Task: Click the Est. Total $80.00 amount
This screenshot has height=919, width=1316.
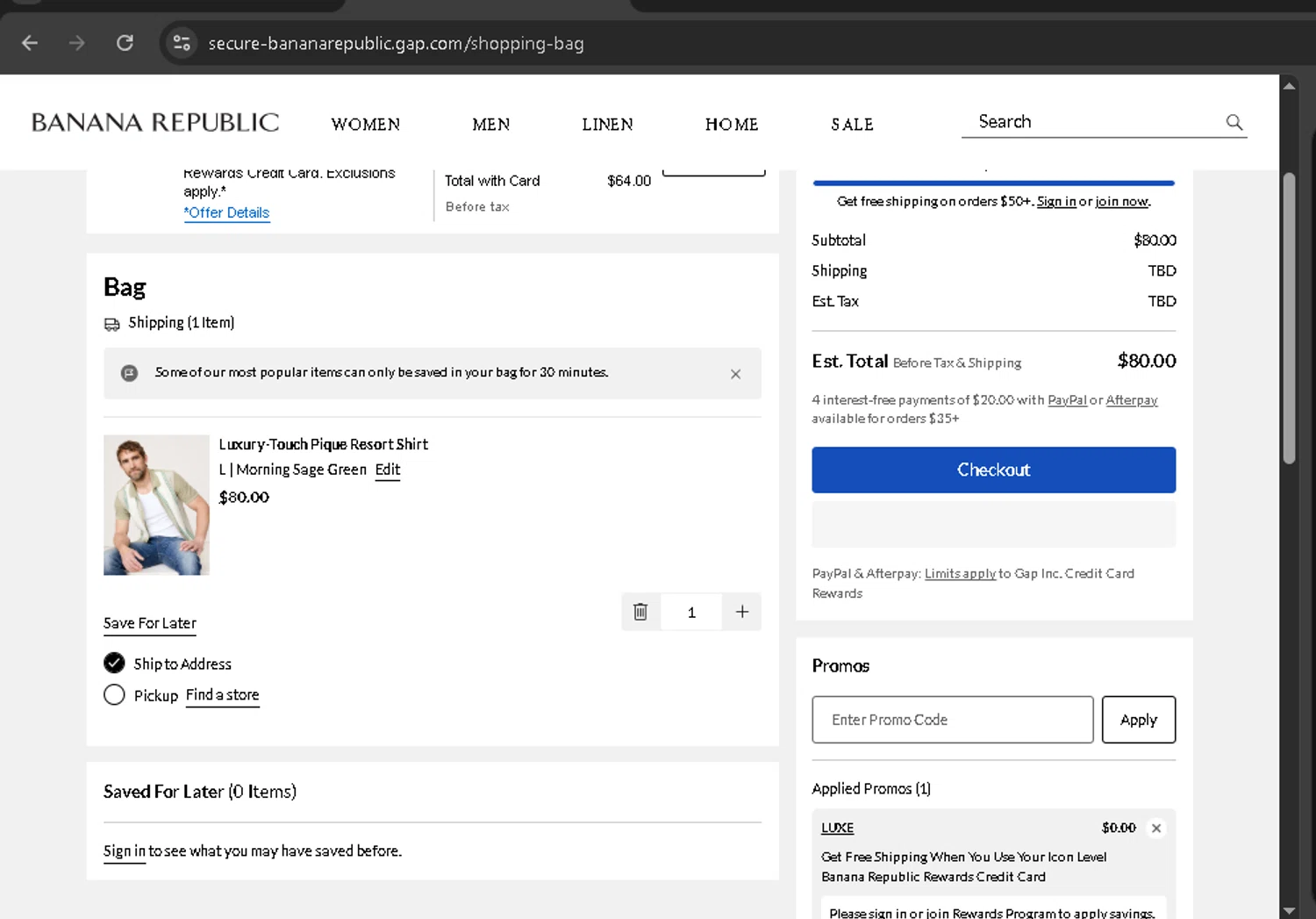Action: point(1147,361)
